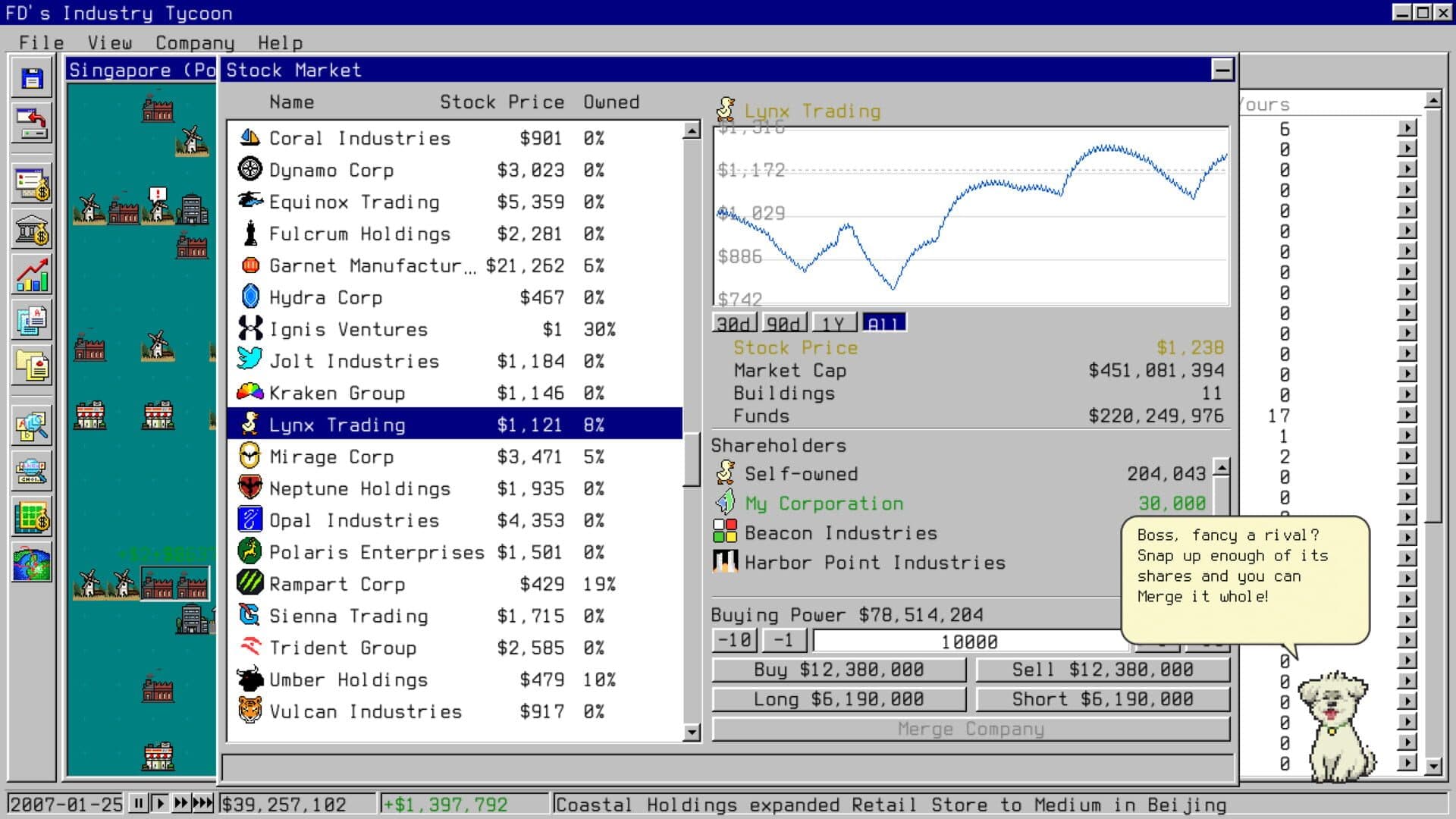Viewport: 1456px width, 819px height.
Task: Select the Mirage Corp stock row
Action: tap(454, 457)
